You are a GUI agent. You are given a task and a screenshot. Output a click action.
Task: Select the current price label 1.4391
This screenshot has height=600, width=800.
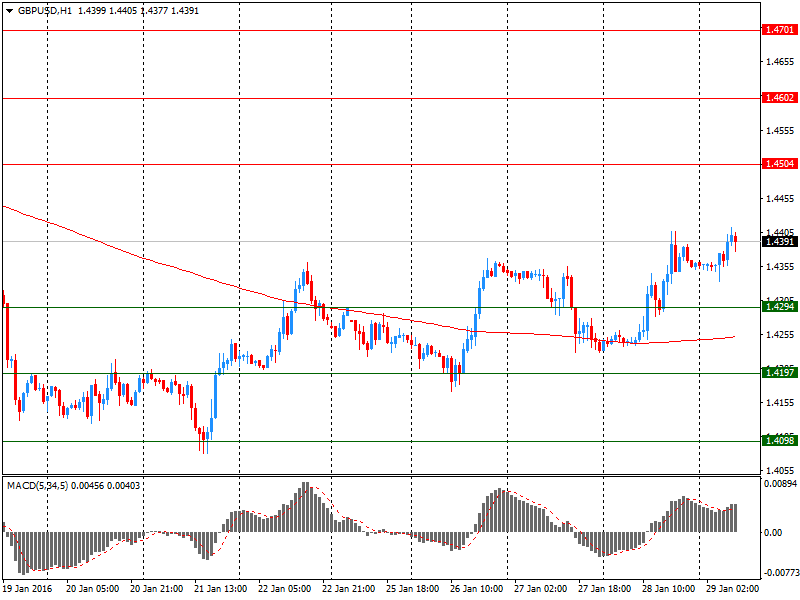point(780,241)
